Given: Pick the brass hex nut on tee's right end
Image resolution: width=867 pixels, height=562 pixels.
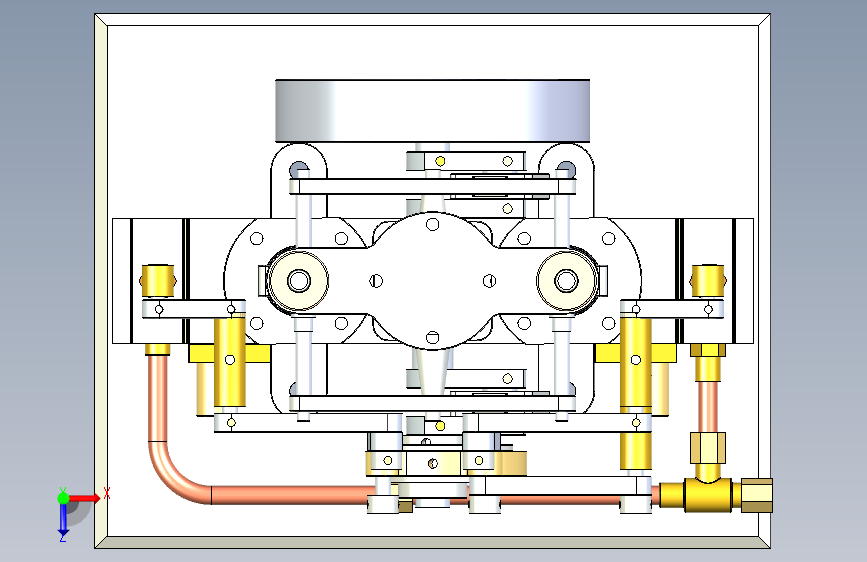Looking at the screenshot, I should click(x=756, y=496).
